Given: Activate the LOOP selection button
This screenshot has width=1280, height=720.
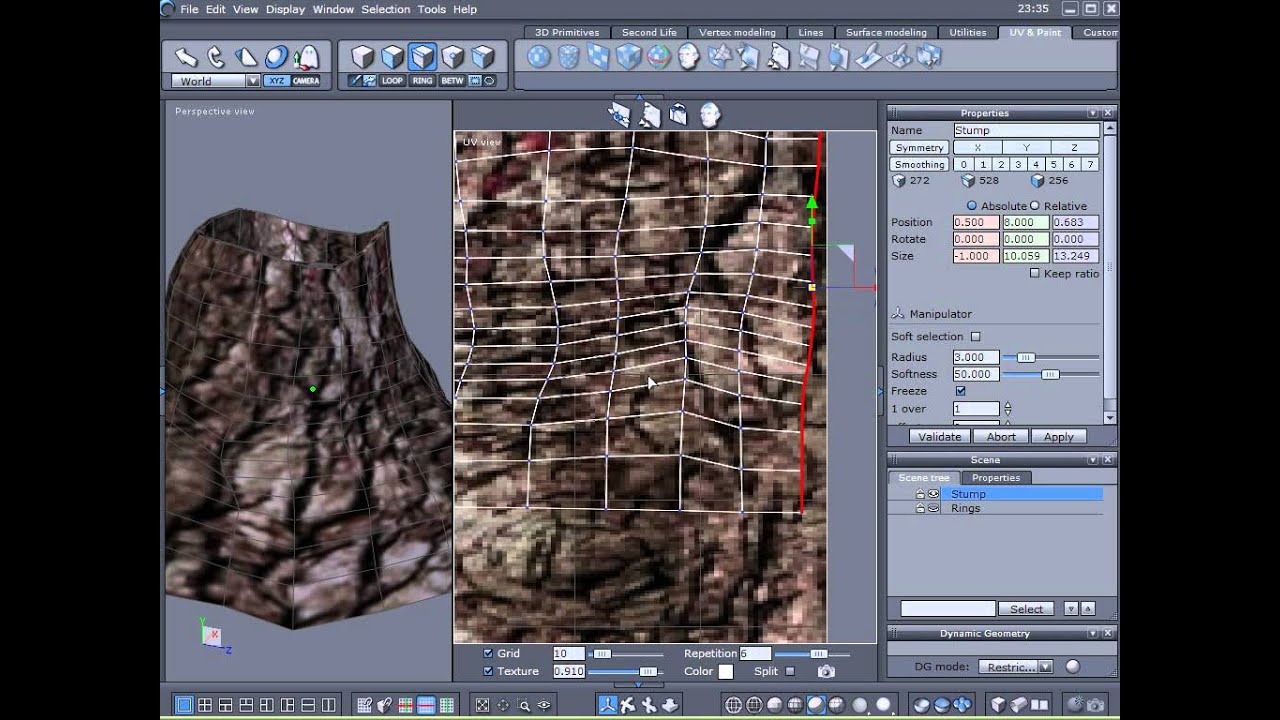Looking at the screenshot, I should pos(392,81).
